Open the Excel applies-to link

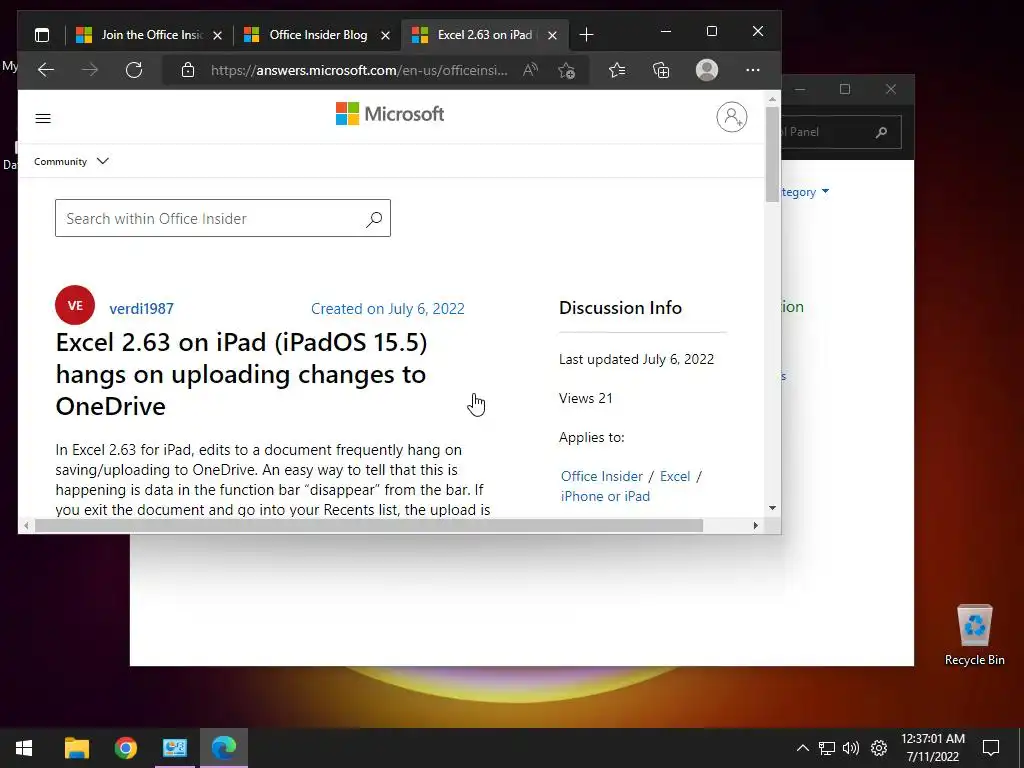pyautogui.click(x=675, y=476)
